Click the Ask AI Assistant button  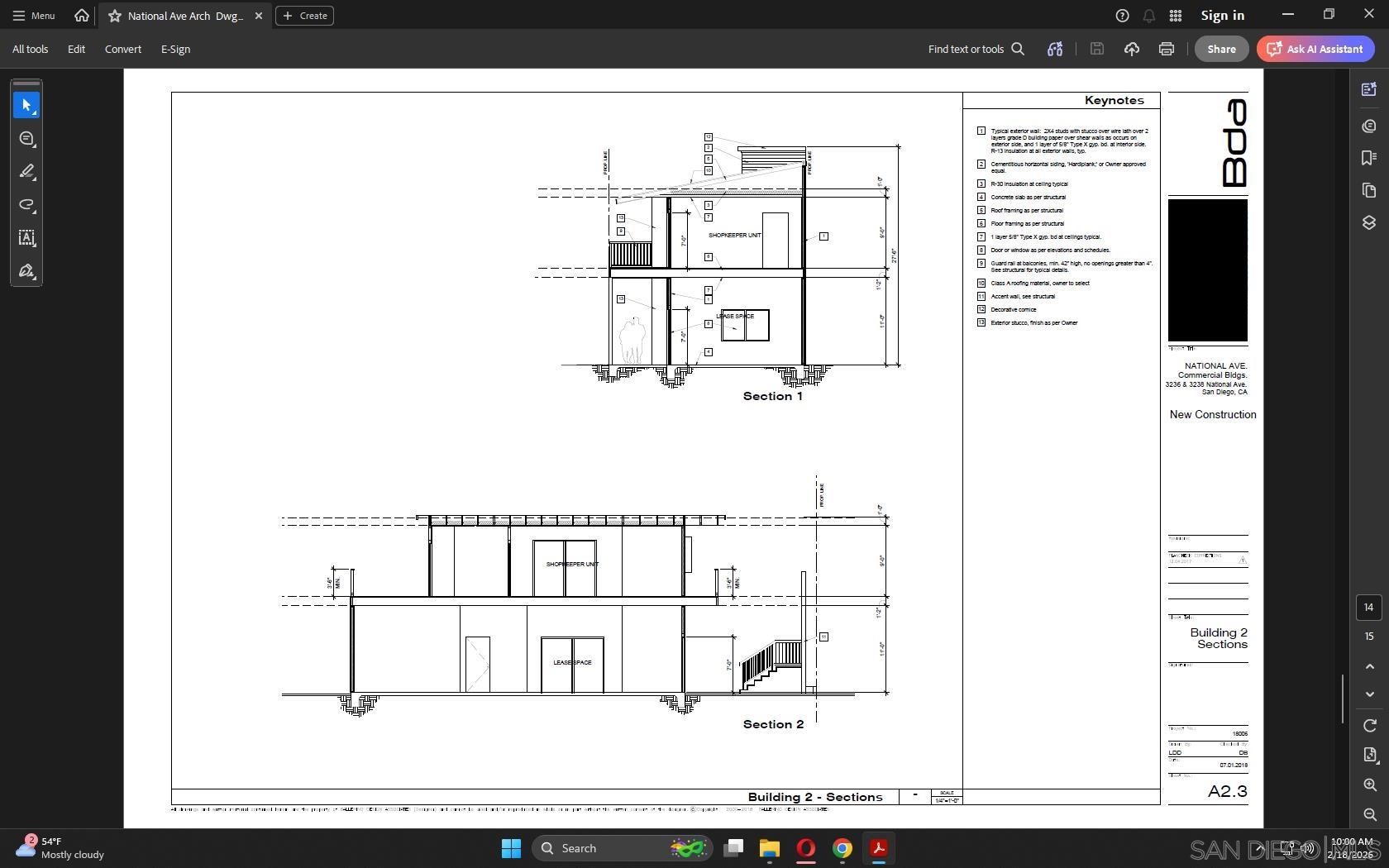pos(1315,49)
